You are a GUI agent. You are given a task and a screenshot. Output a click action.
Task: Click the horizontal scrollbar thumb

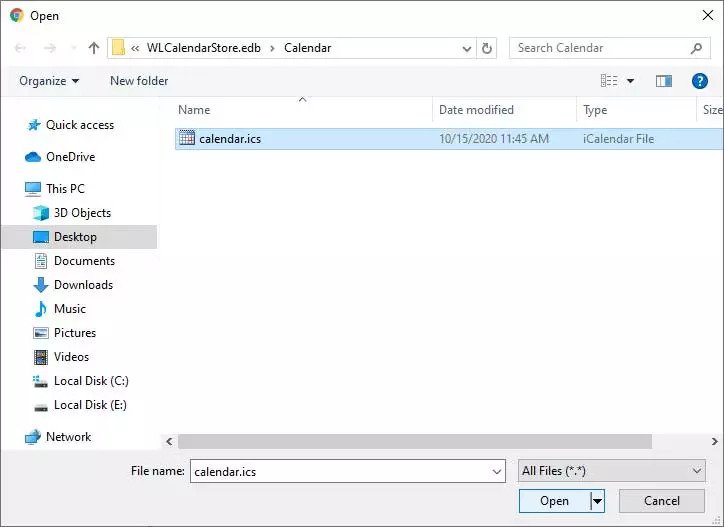[415, 442]
